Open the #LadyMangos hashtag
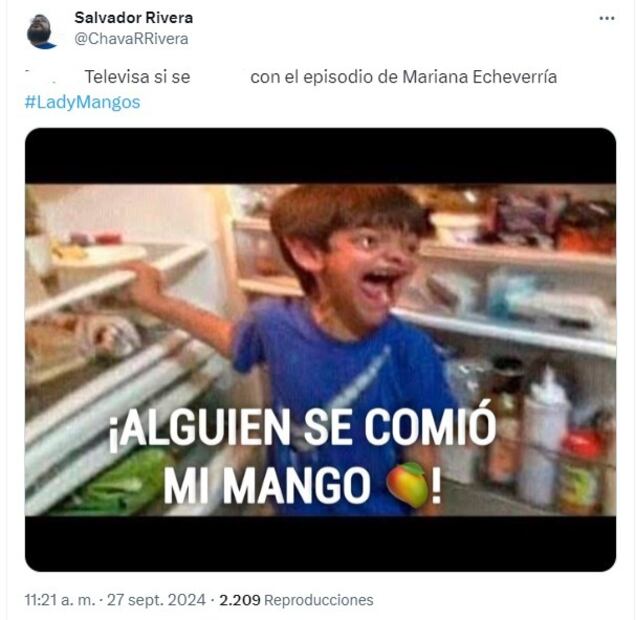Screen dimensions: 636x620 point(82,102)
